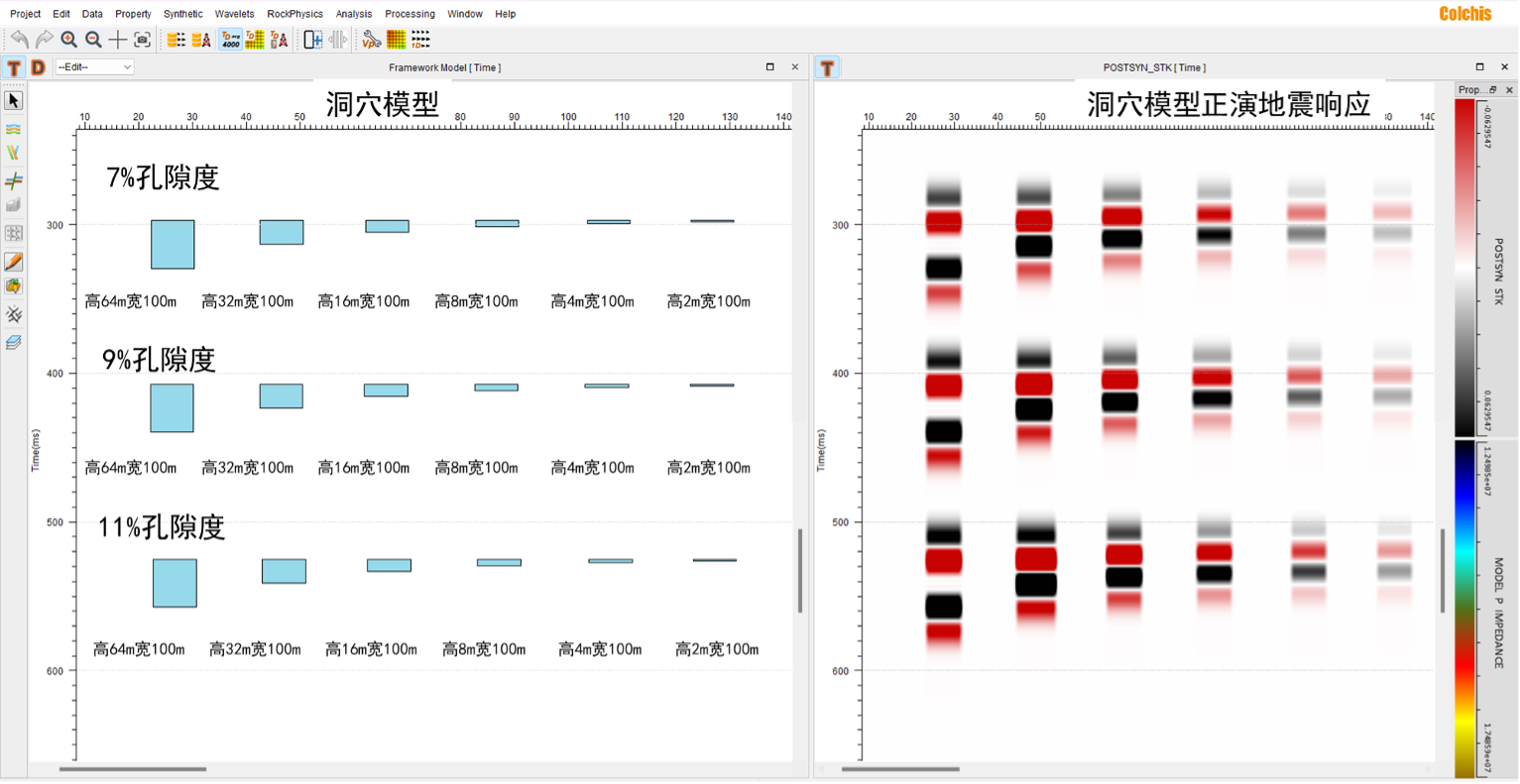1520x784 pixels.
Task: Click the 洞穴模型 title text
Action: click(383, 104)
